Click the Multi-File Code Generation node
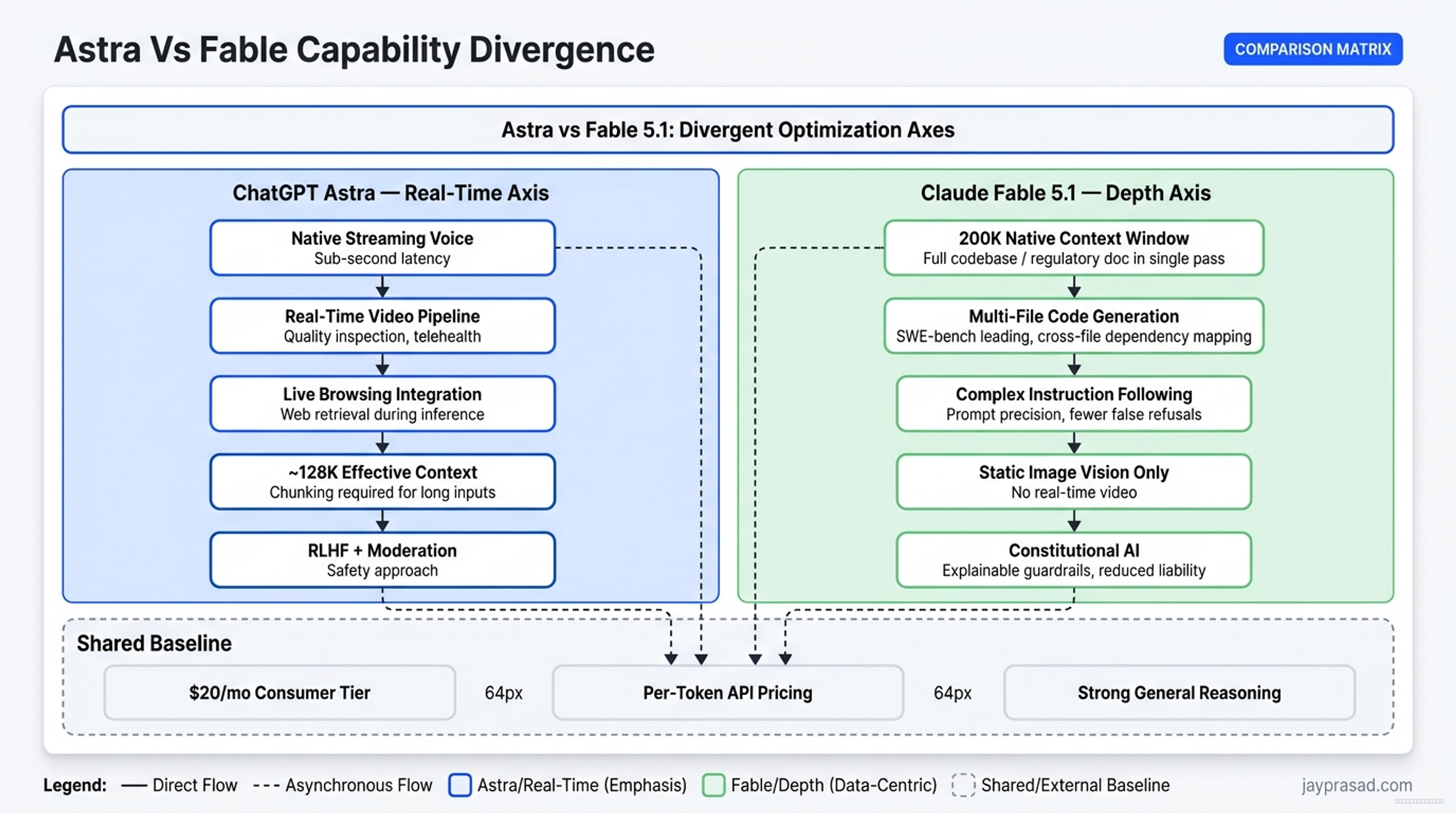This screenshot has width=1456, height=813. tap(1074, 326)
